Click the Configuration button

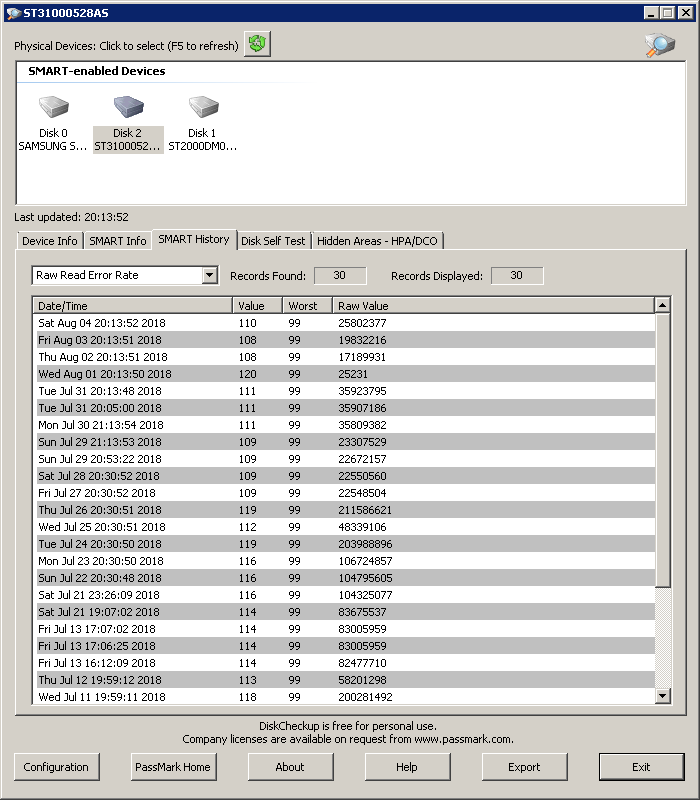click(56, 767)
